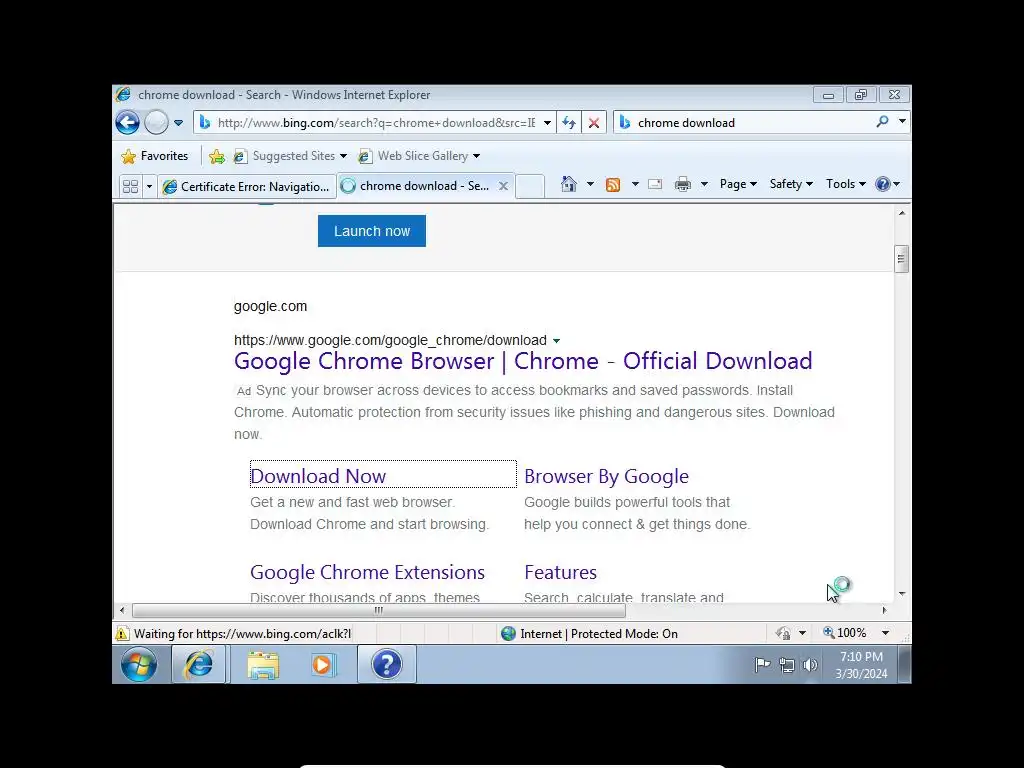This screenshot has height=768, width=1024.
Task: Open search provider dropdown arrow
Action: pyautogui.click(x=902, y=121)
